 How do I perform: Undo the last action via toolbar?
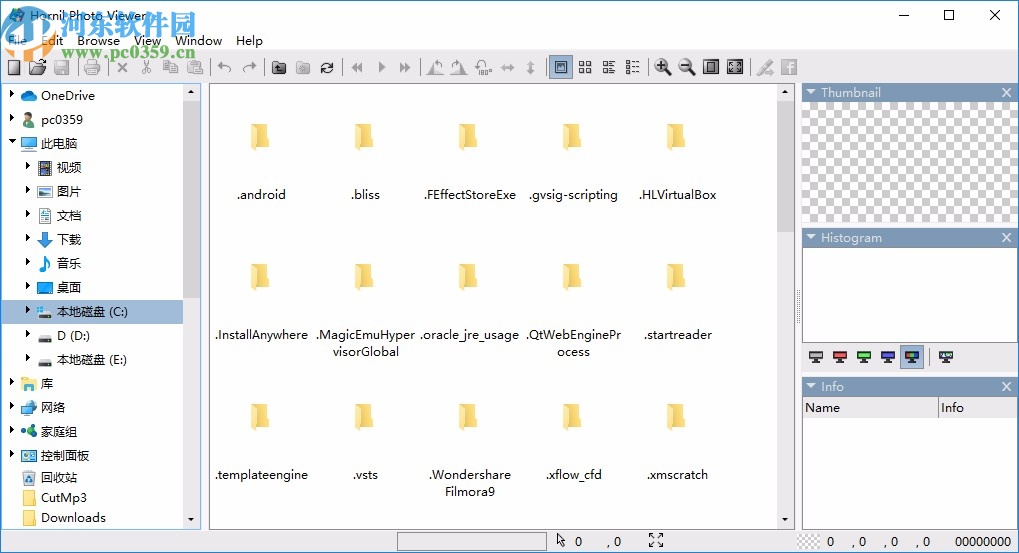pyautogui.click(x=225, y=67)
